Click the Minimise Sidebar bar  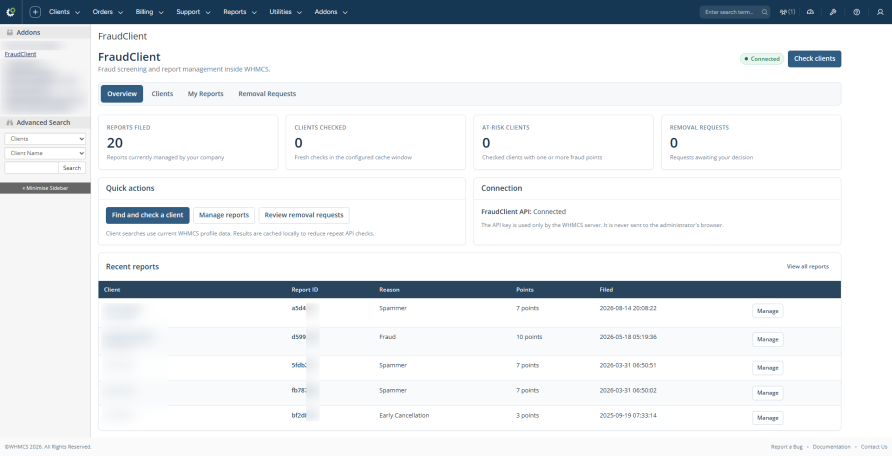tap(45, 188)
